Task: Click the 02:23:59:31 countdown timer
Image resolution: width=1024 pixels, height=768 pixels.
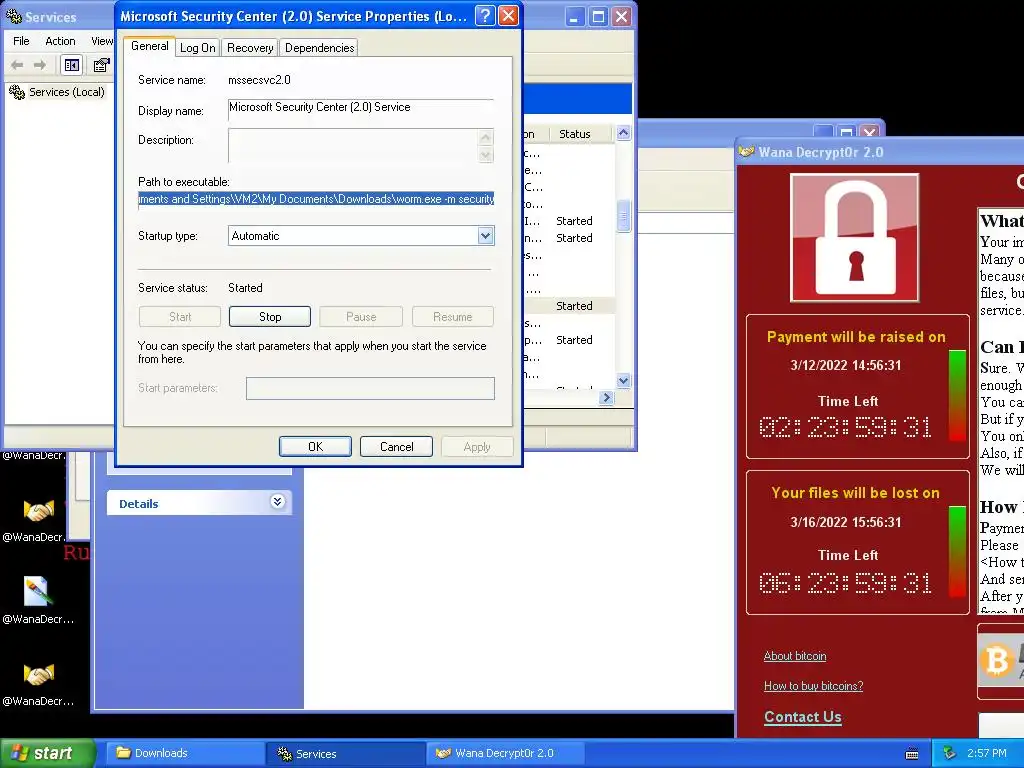Action: tap(846, 427)
